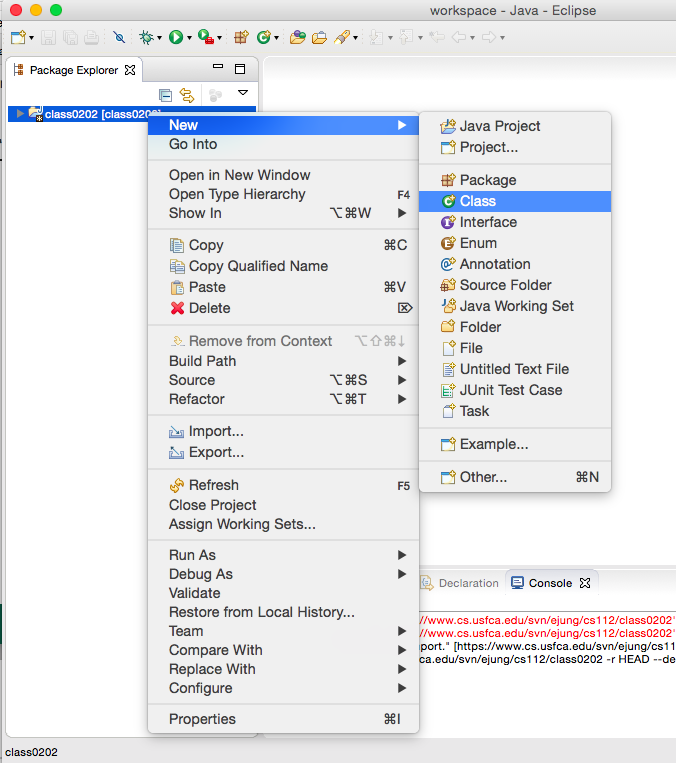Expand the Build Path submenu
Image resolution: width=676 pixels, height=763 pixels.
283,361
